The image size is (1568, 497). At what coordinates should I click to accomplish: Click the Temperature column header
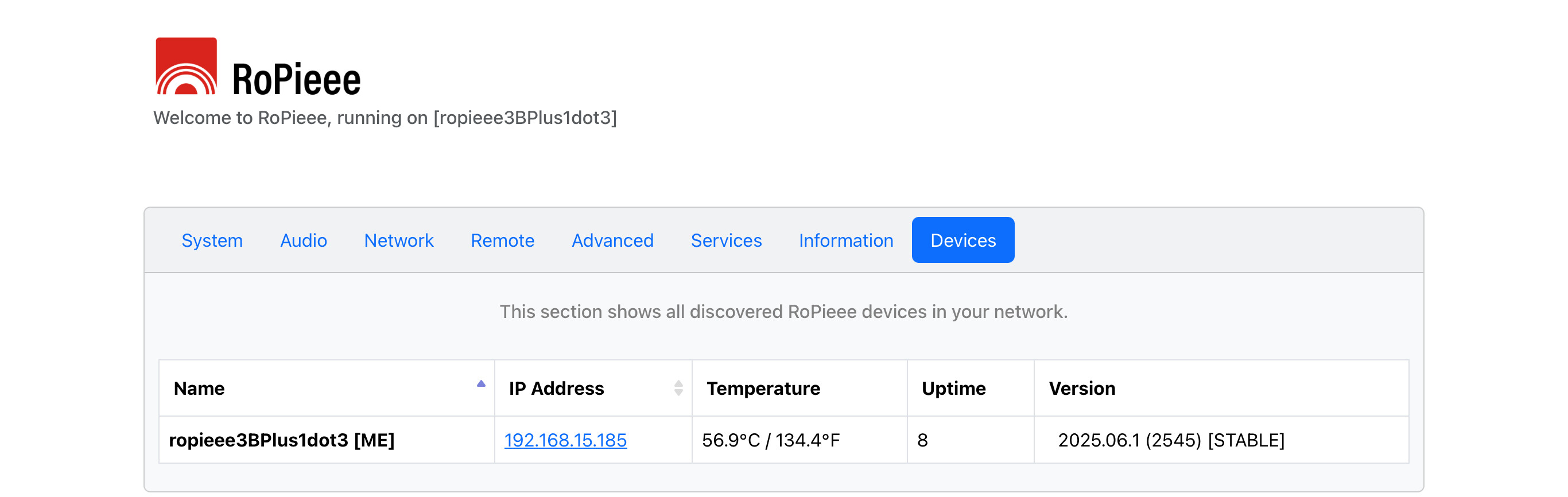799,388
